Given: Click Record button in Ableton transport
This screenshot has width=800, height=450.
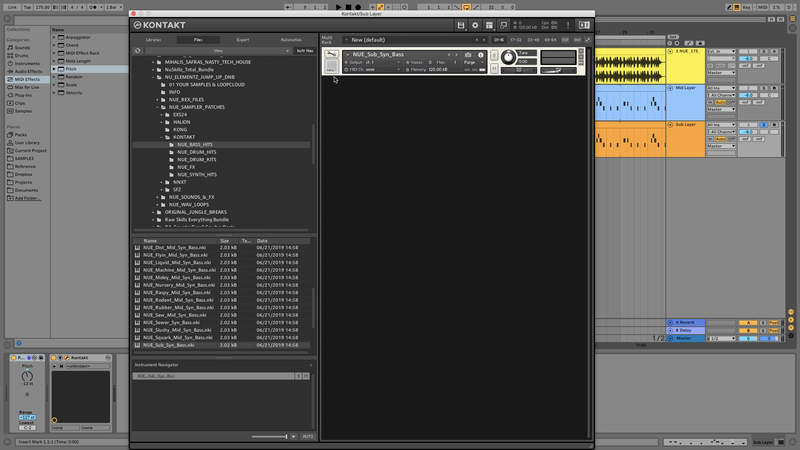Looking at the screenshot, I should 358,7.
